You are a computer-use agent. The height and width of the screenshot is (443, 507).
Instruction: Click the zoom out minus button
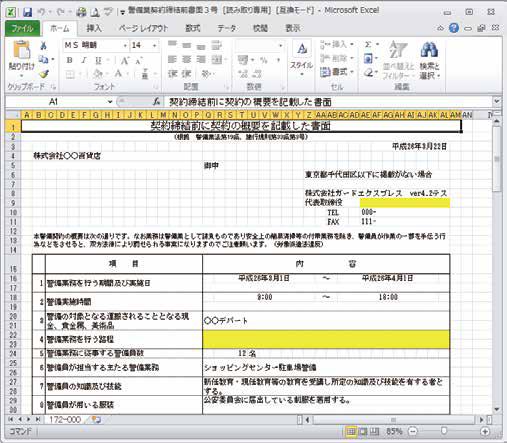click(413, 432)
